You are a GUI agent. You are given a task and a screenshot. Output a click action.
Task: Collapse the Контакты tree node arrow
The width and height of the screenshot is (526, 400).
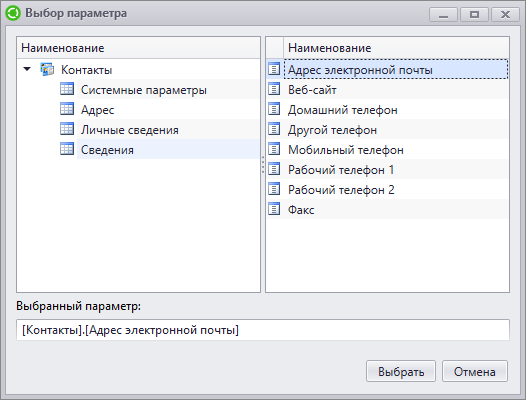pos(27,69)
